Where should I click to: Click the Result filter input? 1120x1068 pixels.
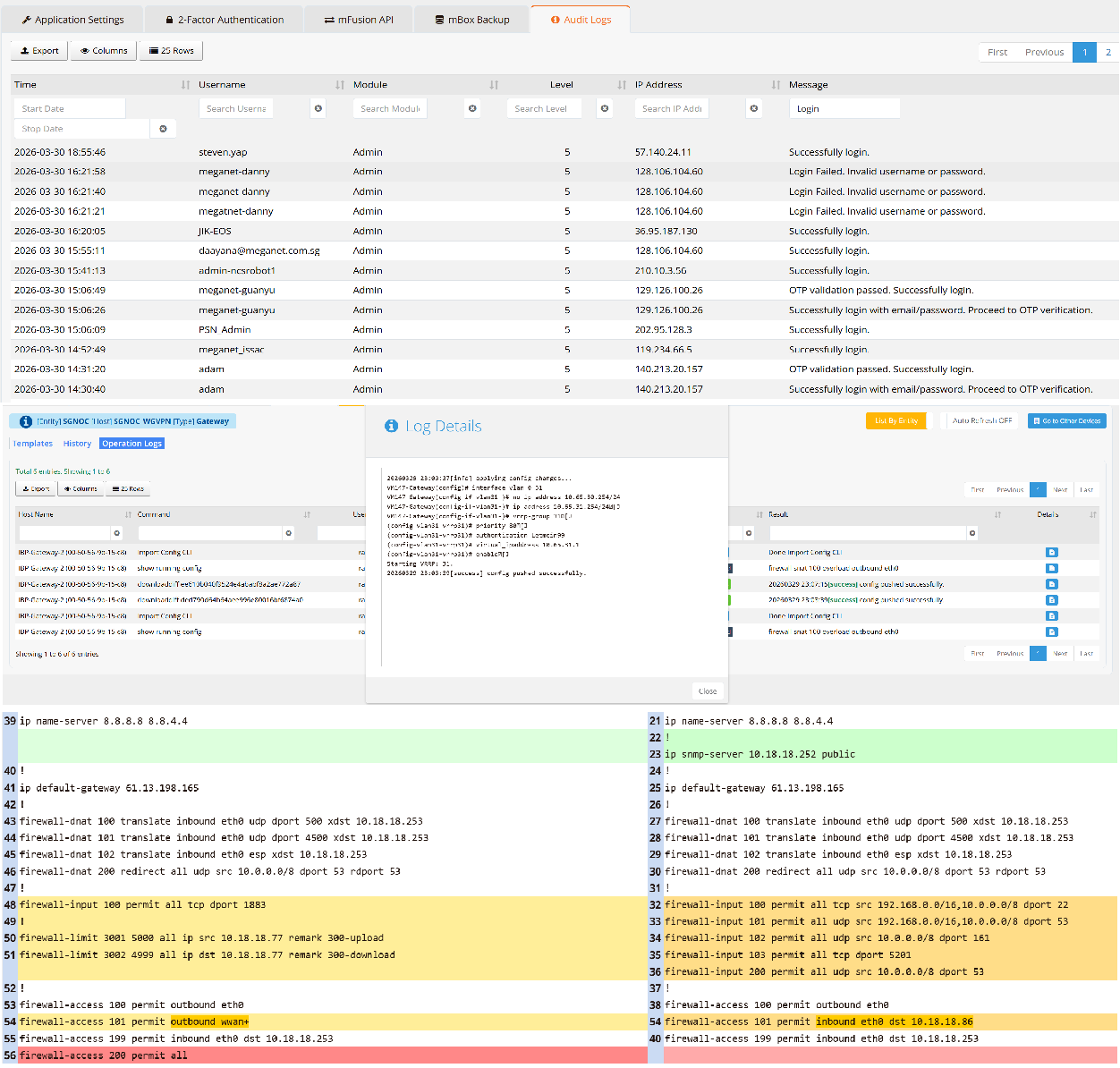pos(868,533)
